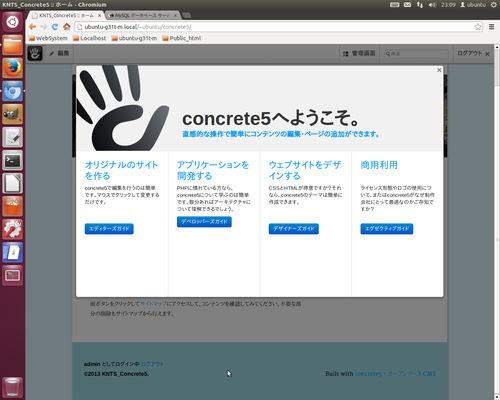
Task: Switch to the KNTS_Concrete5 tab
Action: (66, 15)
